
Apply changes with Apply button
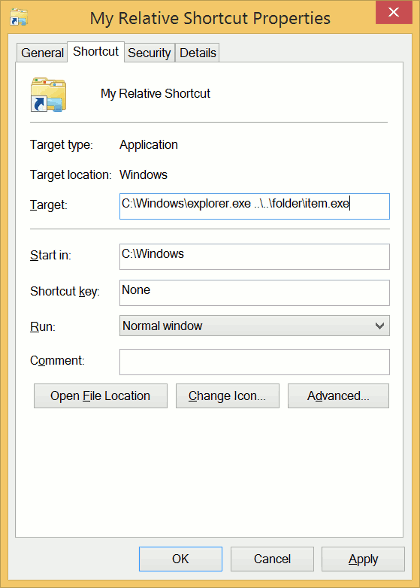pyautogui.click(x=363, y=559)
